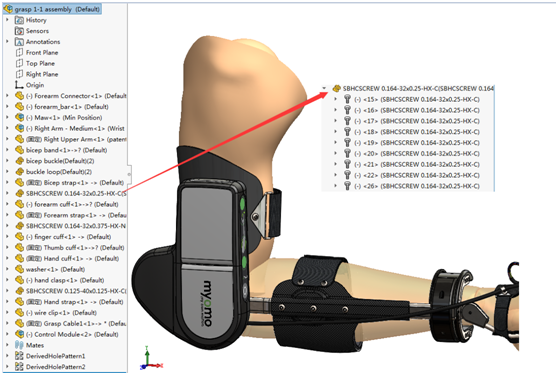Click the Origin icon

(19, 85)
